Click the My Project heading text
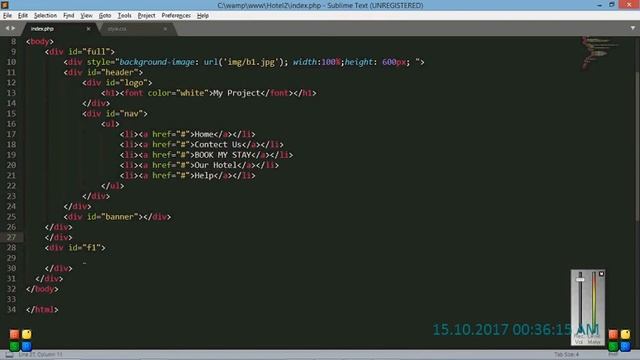The width and height of the screenshot is (640, 360). point(237,93)
